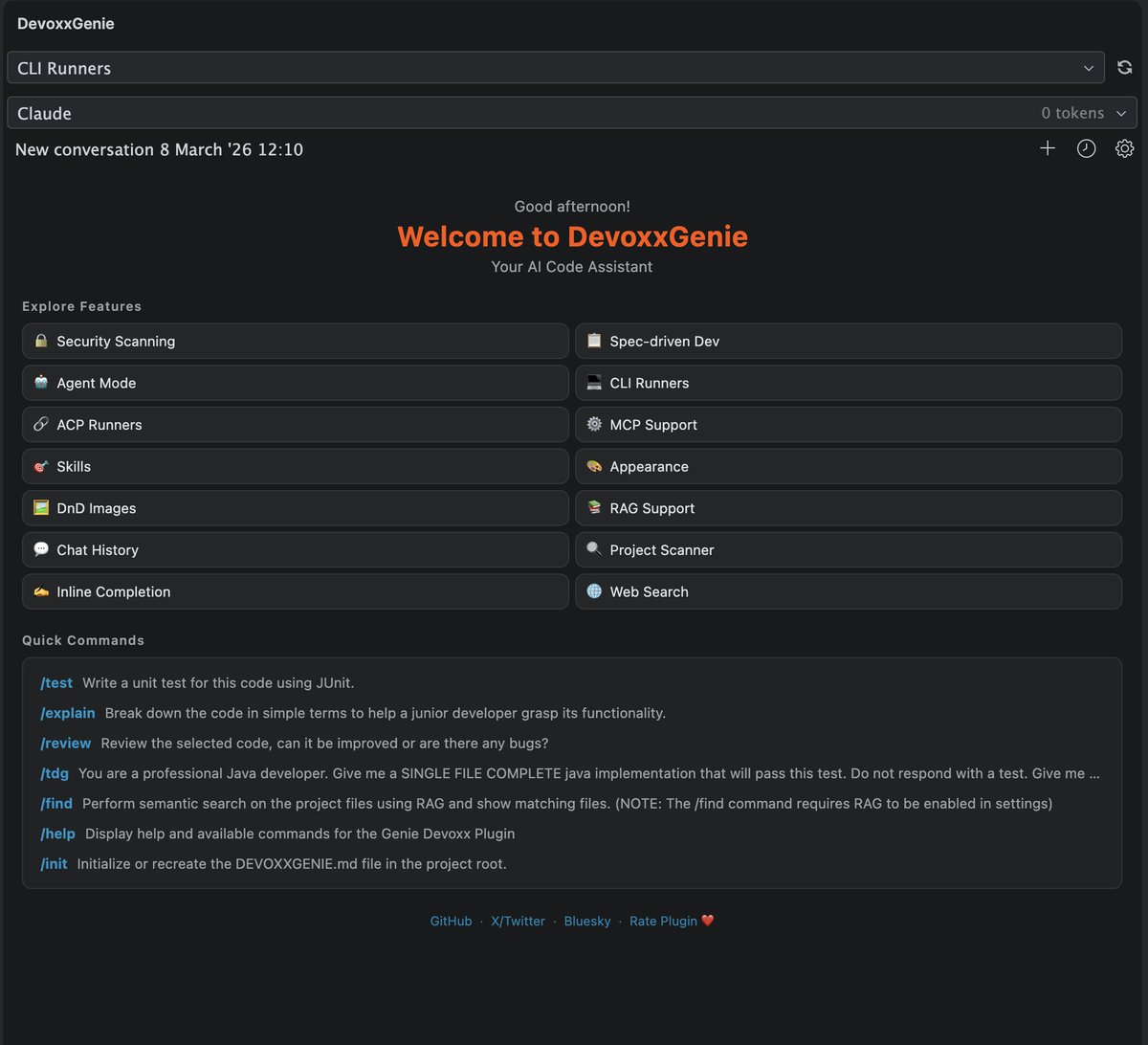Click the picture icon on DnD Images
Image resolution: width=1148 pixels, height=1045 pixels.
pyautogui.click(x=40, y=508)
